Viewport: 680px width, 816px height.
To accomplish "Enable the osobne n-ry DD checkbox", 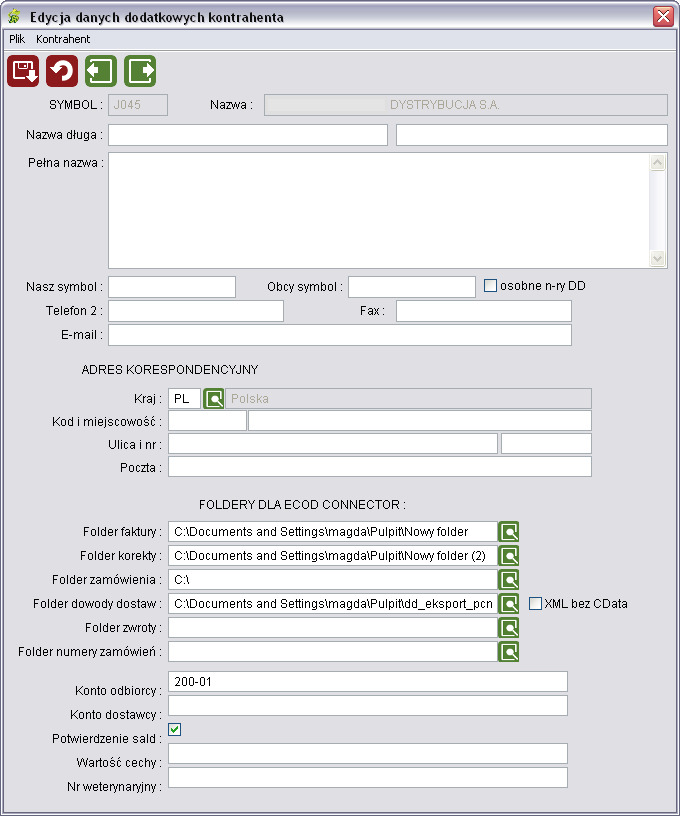I will (x=490, y=286).
